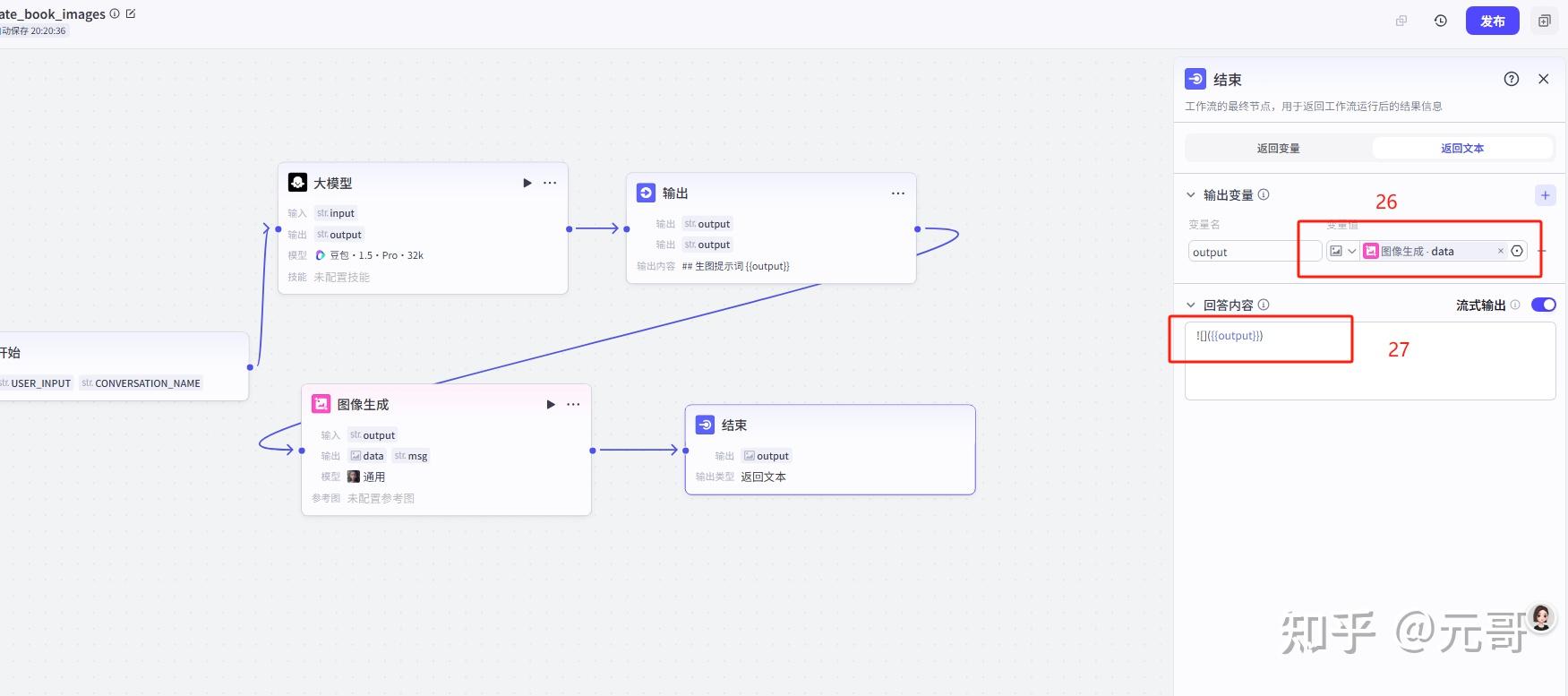The height and width of the screenshot is (696, 1568).
Task: Click the variable settings hexagon icon
Action: (1517, 252)
